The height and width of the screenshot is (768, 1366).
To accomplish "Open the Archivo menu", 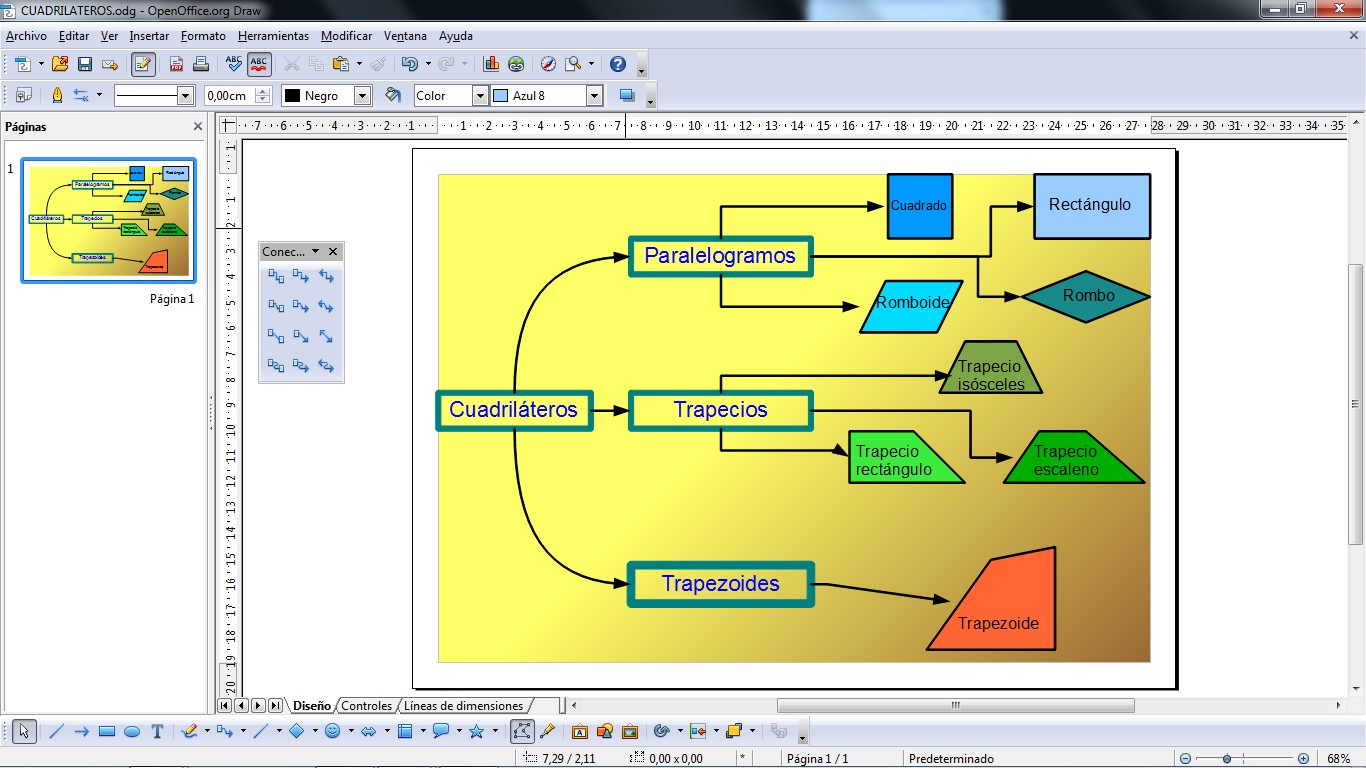I will tap(26, 36).
